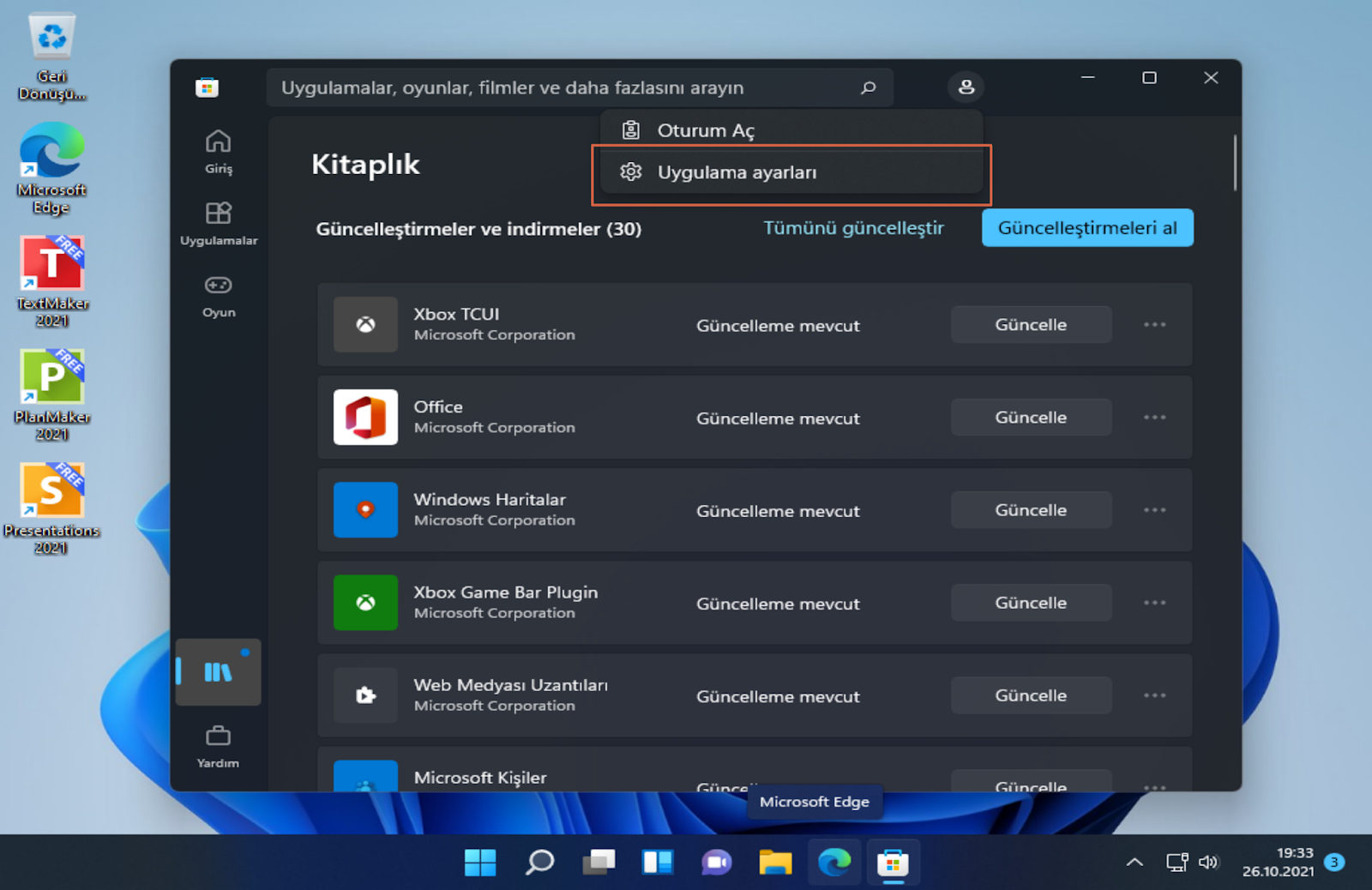
Task: Click Office Güncelleme mevcut status
Action: coord(778,418)
